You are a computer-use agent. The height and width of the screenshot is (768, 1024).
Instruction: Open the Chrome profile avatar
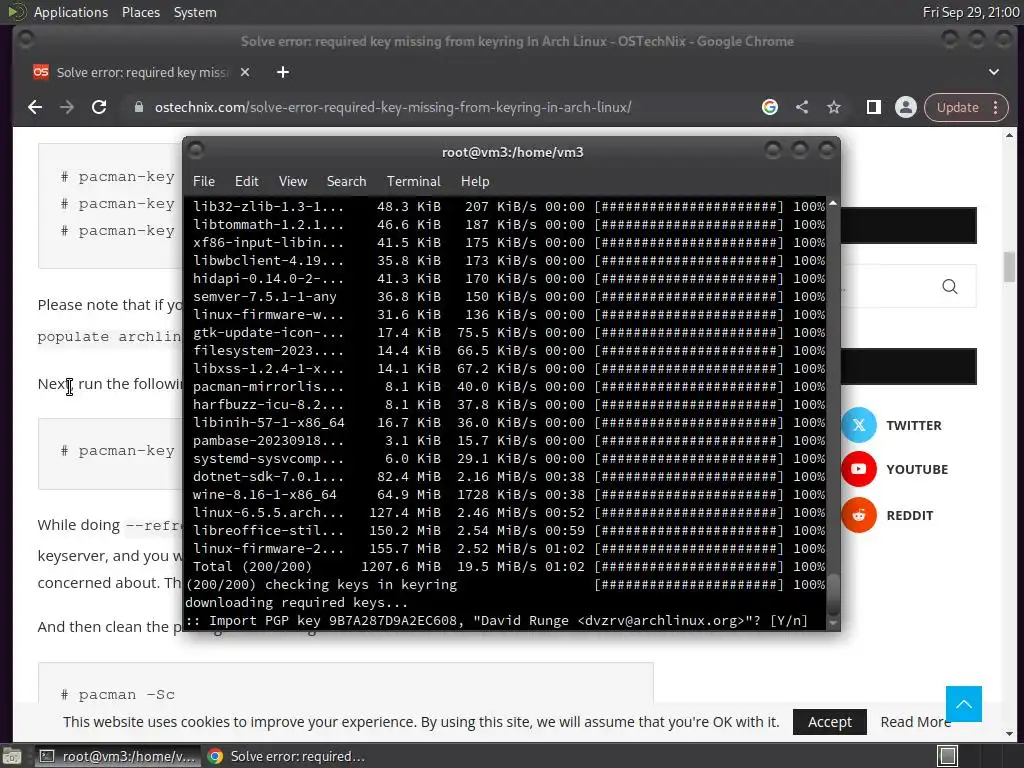[x=906, y=107]
